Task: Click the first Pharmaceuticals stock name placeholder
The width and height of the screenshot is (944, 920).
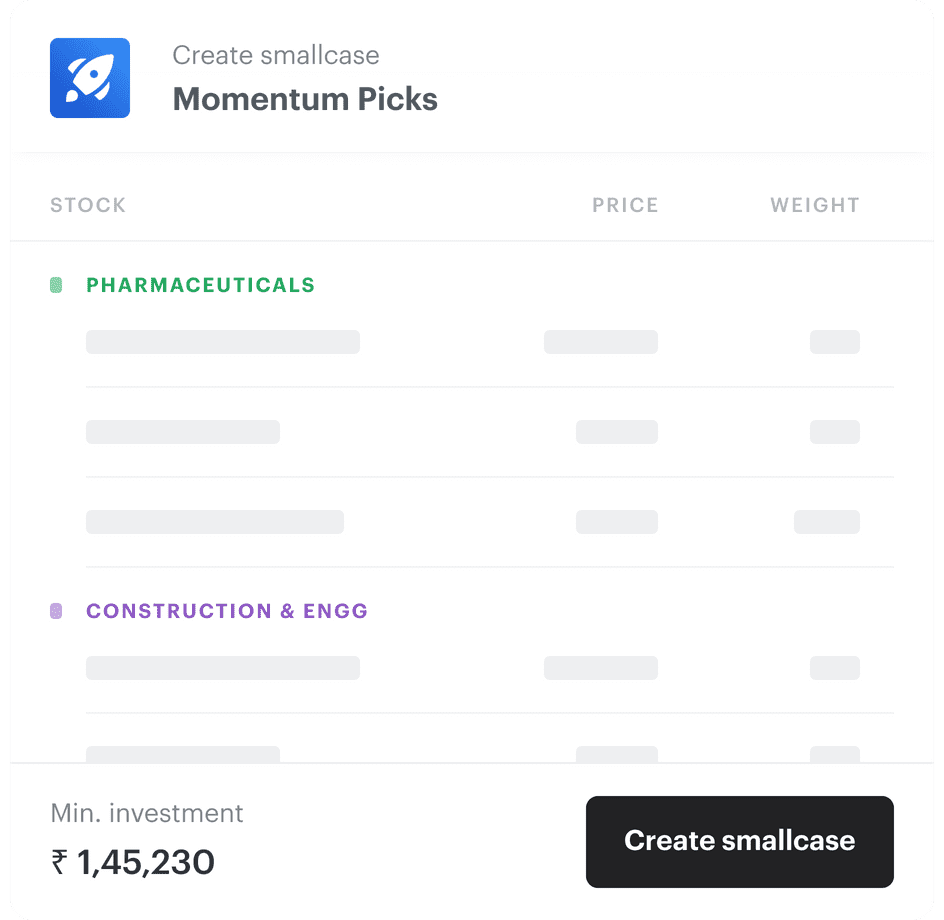Action: click(x=222, y=341)
